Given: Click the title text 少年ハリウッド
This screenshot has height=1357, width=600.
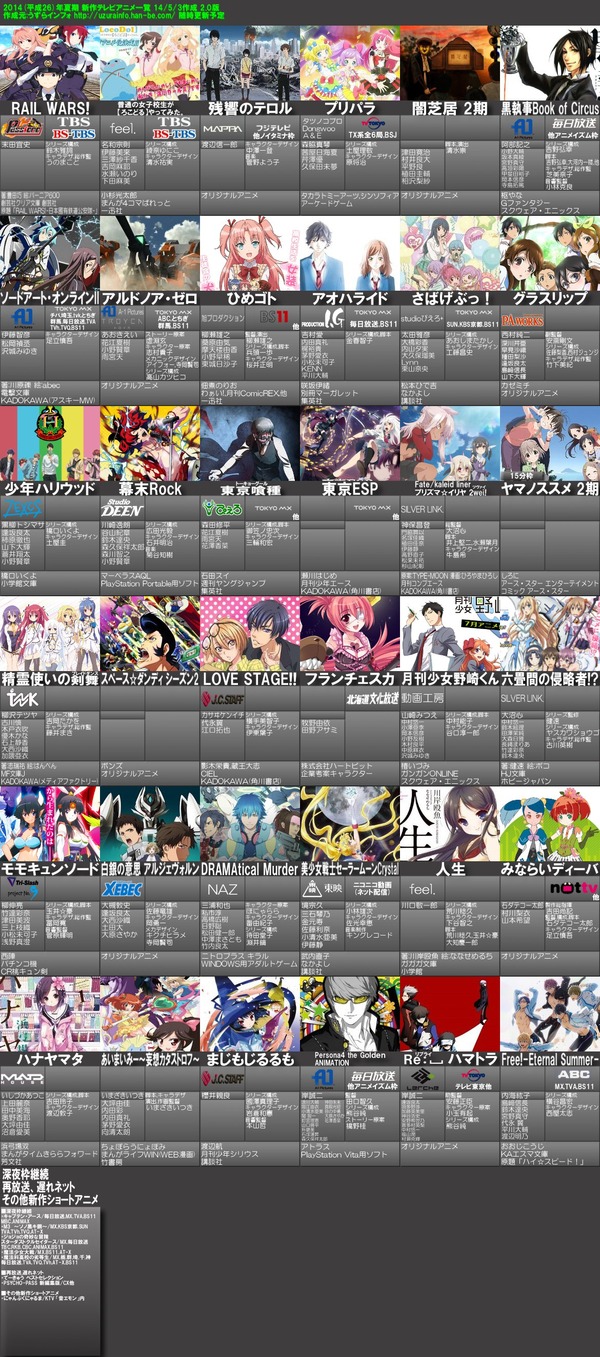Looking at the screenshot, I should pos(50,488).
